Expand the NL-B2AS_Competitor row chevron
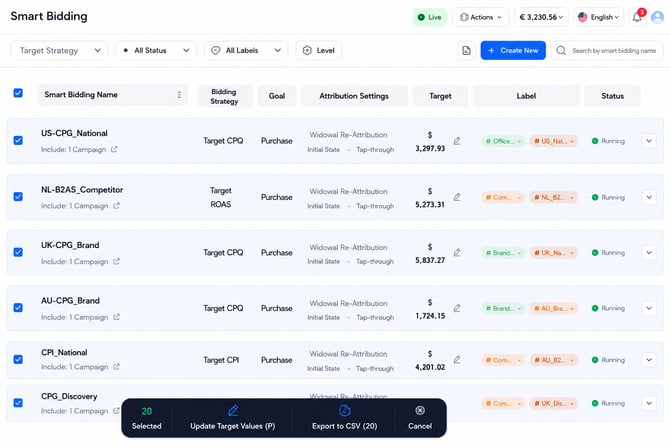This screenshot has width=670, height=448. [x=649, y=197]
